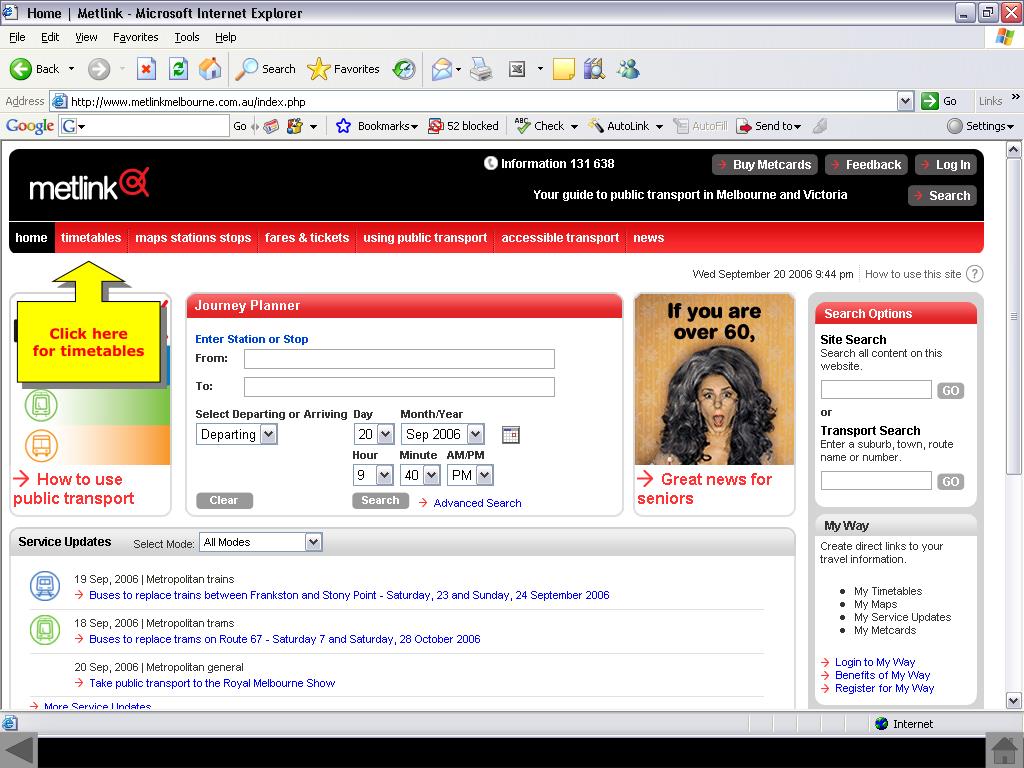This screenshot has height=768, width=1024.
Task: Click the Back arrow in the browser toolbar
Action: [21, 69]
